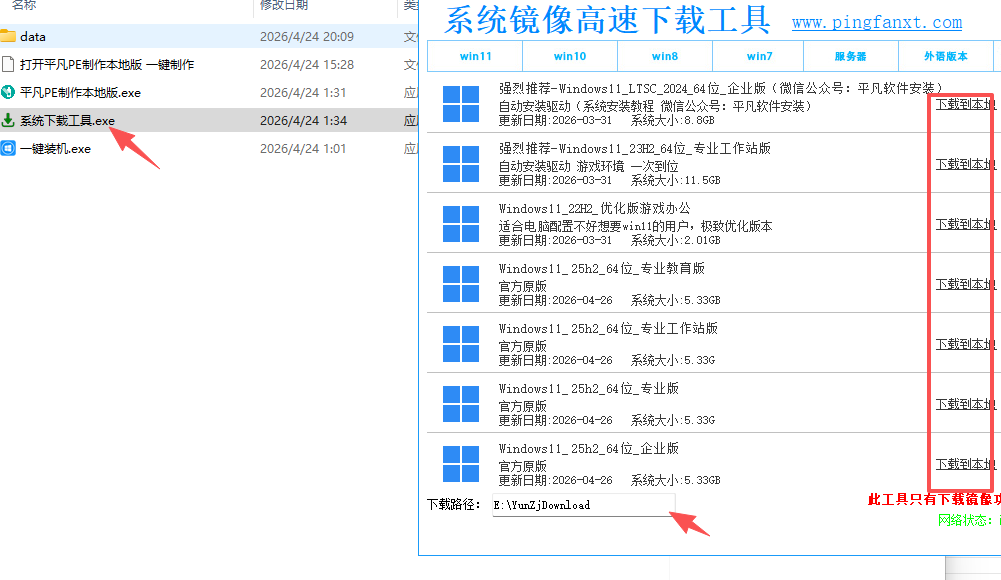Click date 2026/4/24 20:09
The width and height of the screenshot is (1001, 580).
(x=306, y=36)
